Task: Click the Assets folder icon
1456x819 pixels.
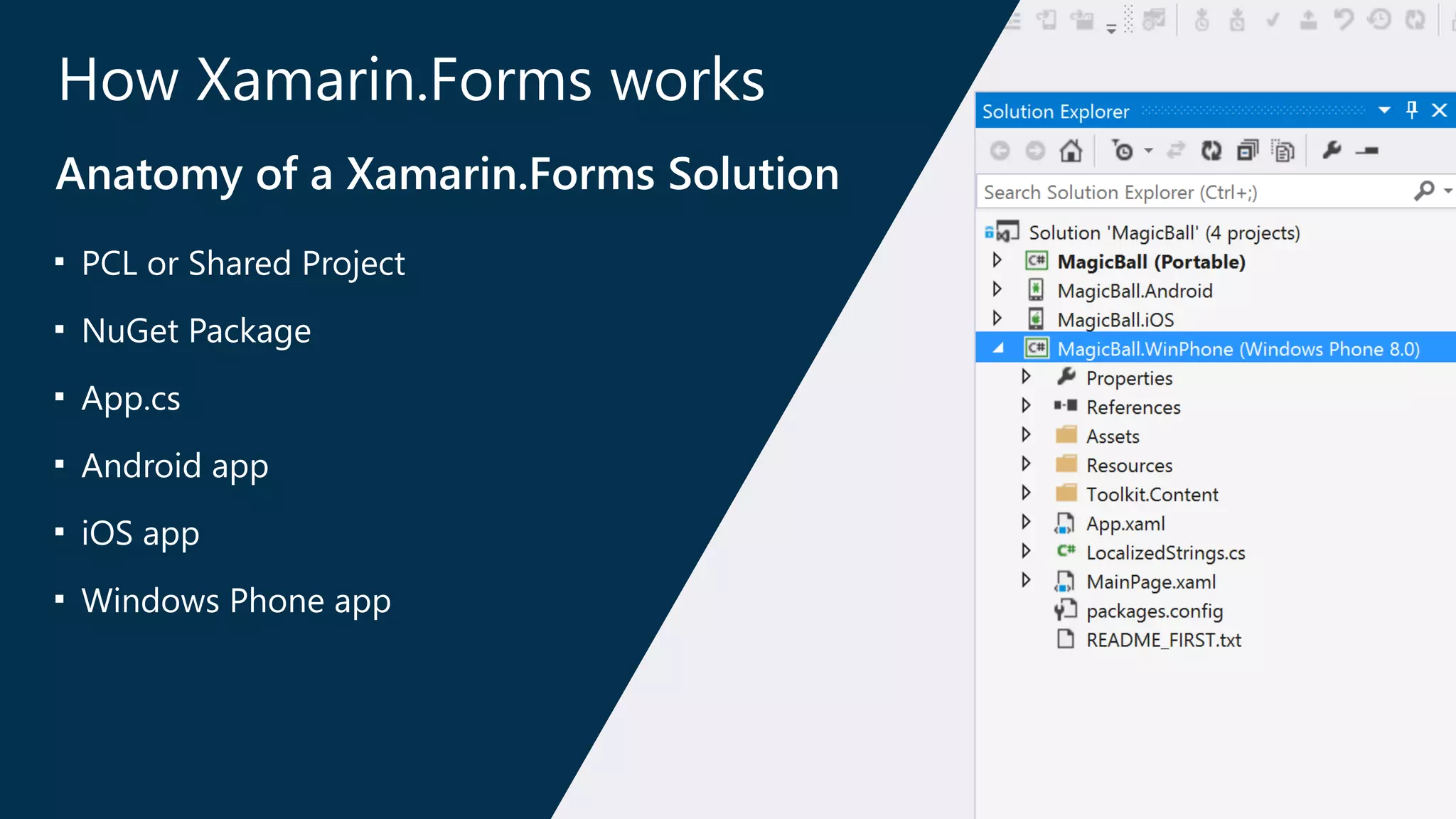Action: (1066, 434)
